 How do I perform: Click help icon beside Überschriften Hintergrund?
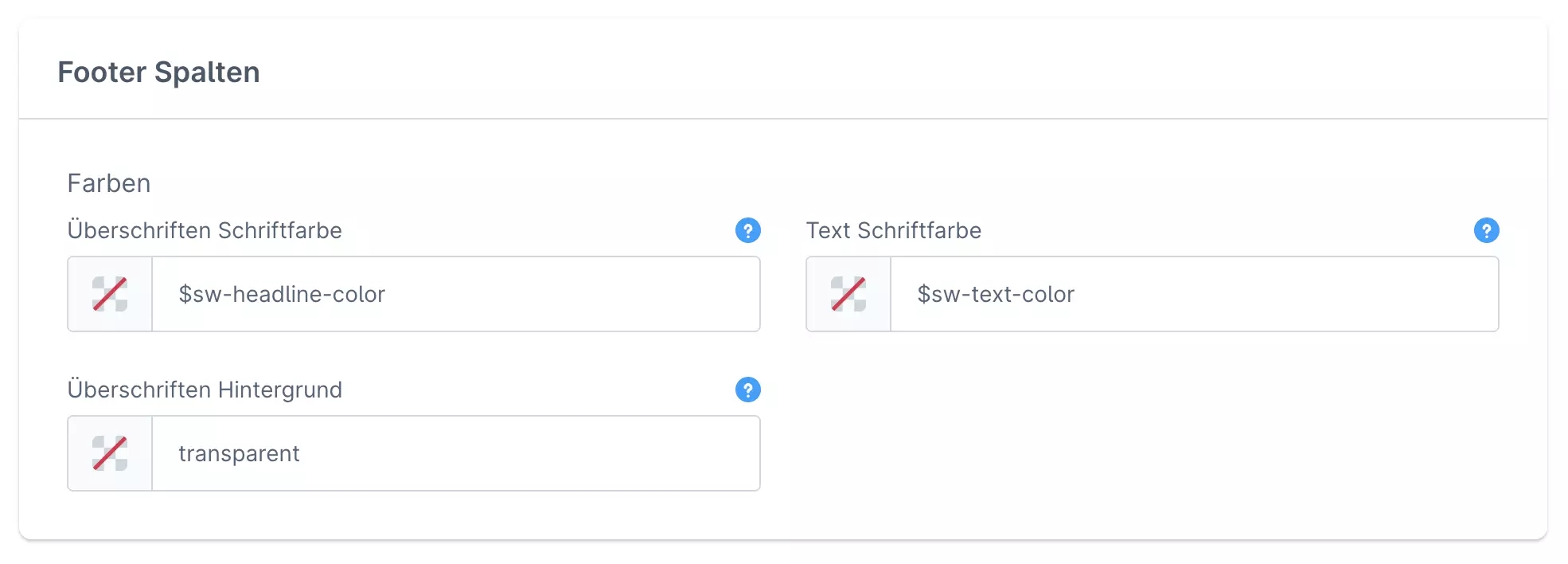(747, 390)
